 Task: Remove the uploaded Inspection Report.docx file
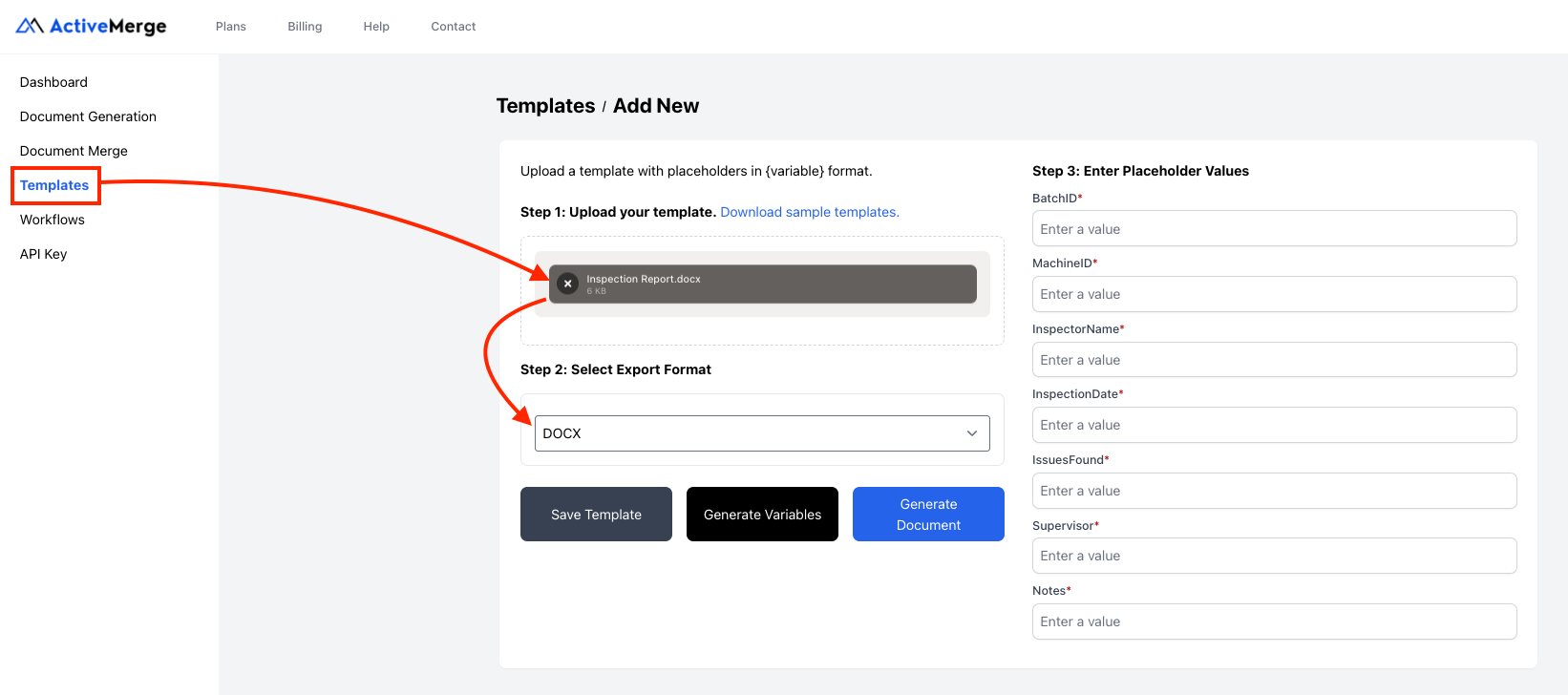click(x=567, y=284)
